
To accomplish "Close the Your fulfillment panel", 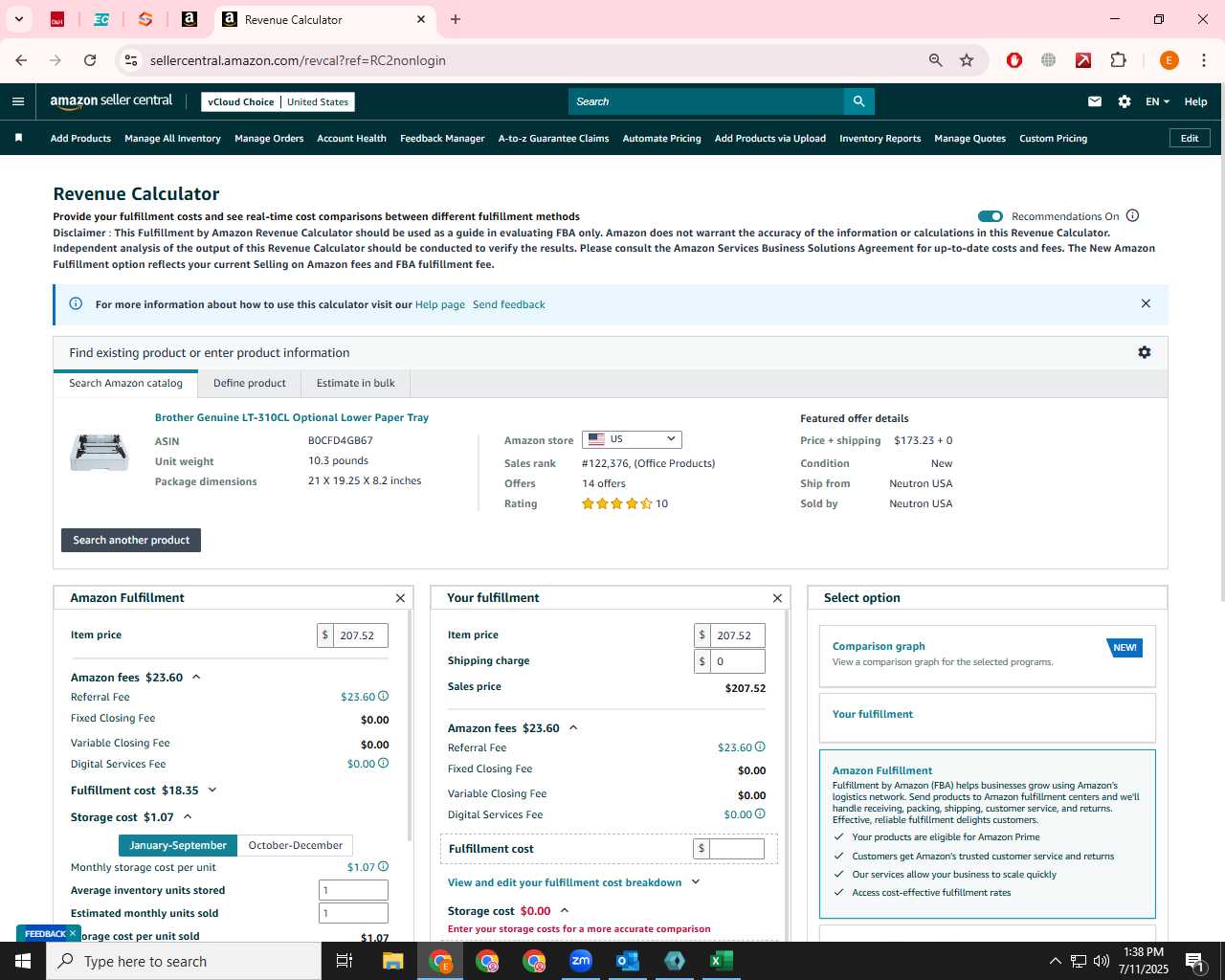I will [x=777, y=598].
